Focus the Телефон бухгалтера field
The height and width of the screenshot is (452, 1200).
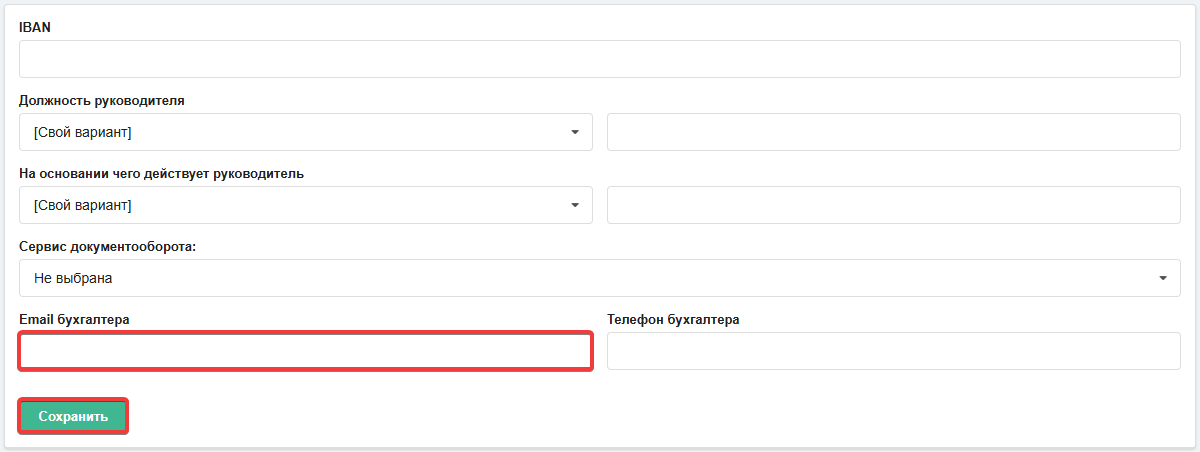click(x=894, y=351)
